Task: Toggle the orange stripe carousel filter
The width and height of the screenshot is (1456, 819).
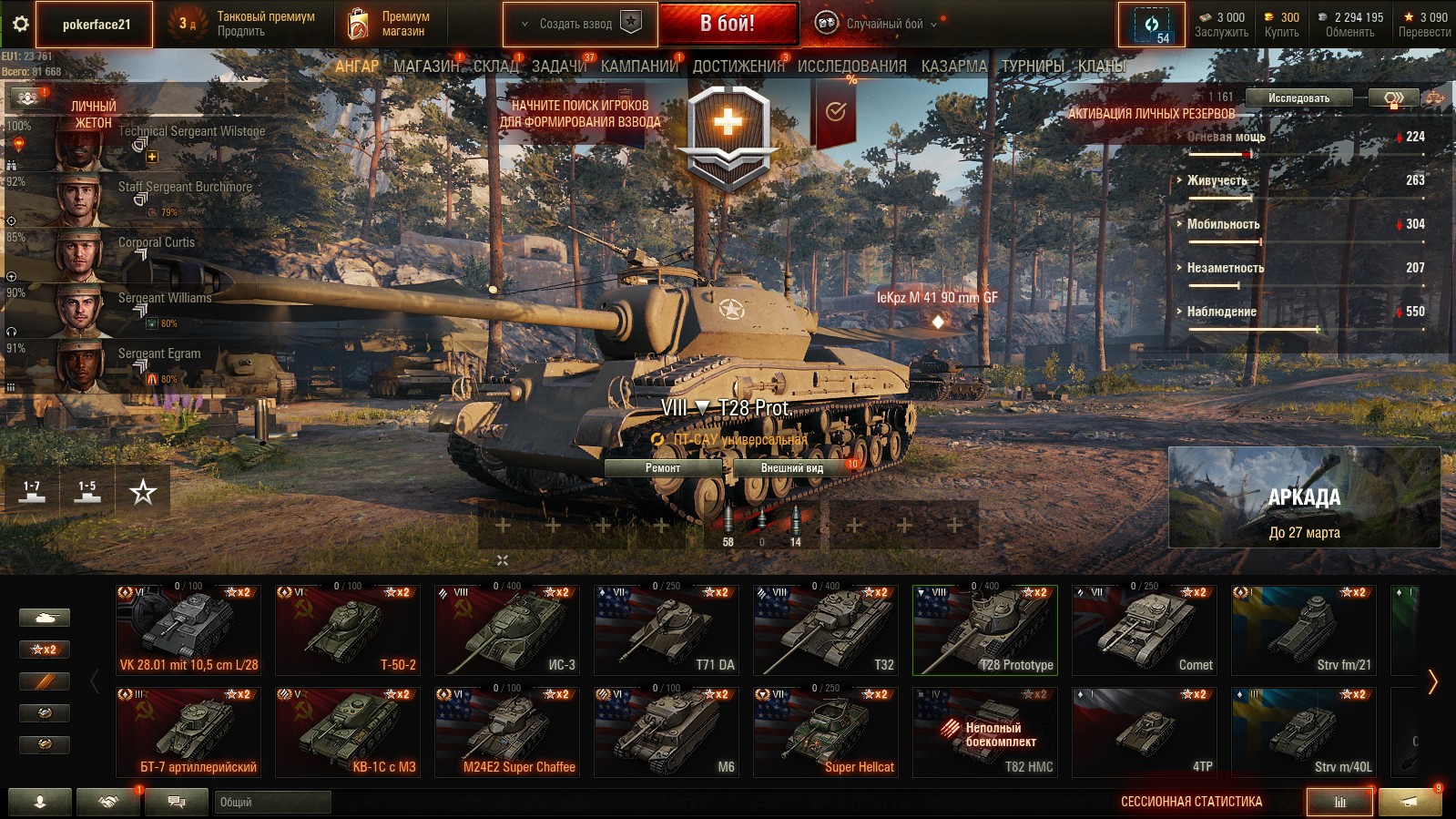Action: coord(44,681)
